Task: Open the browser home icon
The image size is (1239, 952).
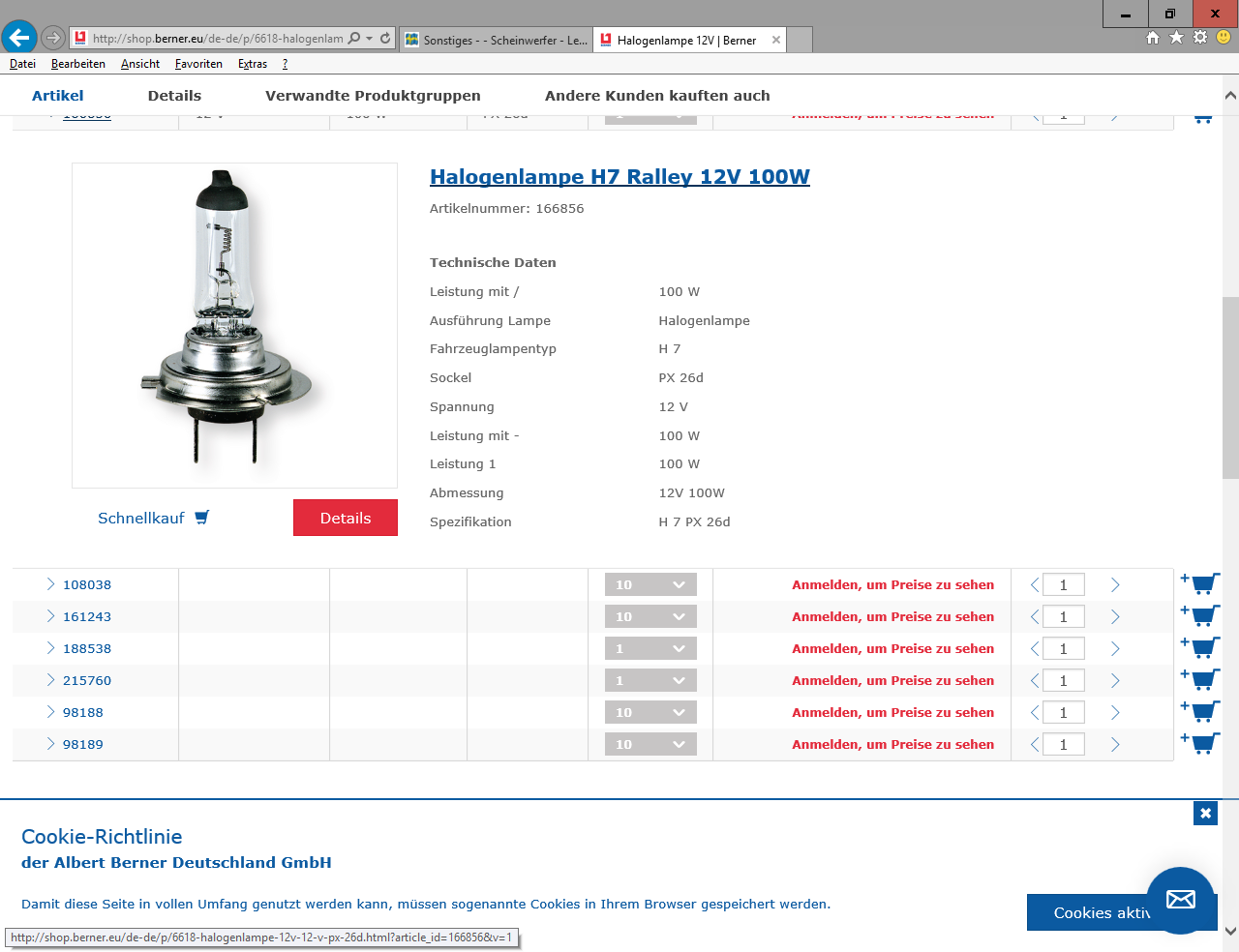Action: pos(1153,37)
